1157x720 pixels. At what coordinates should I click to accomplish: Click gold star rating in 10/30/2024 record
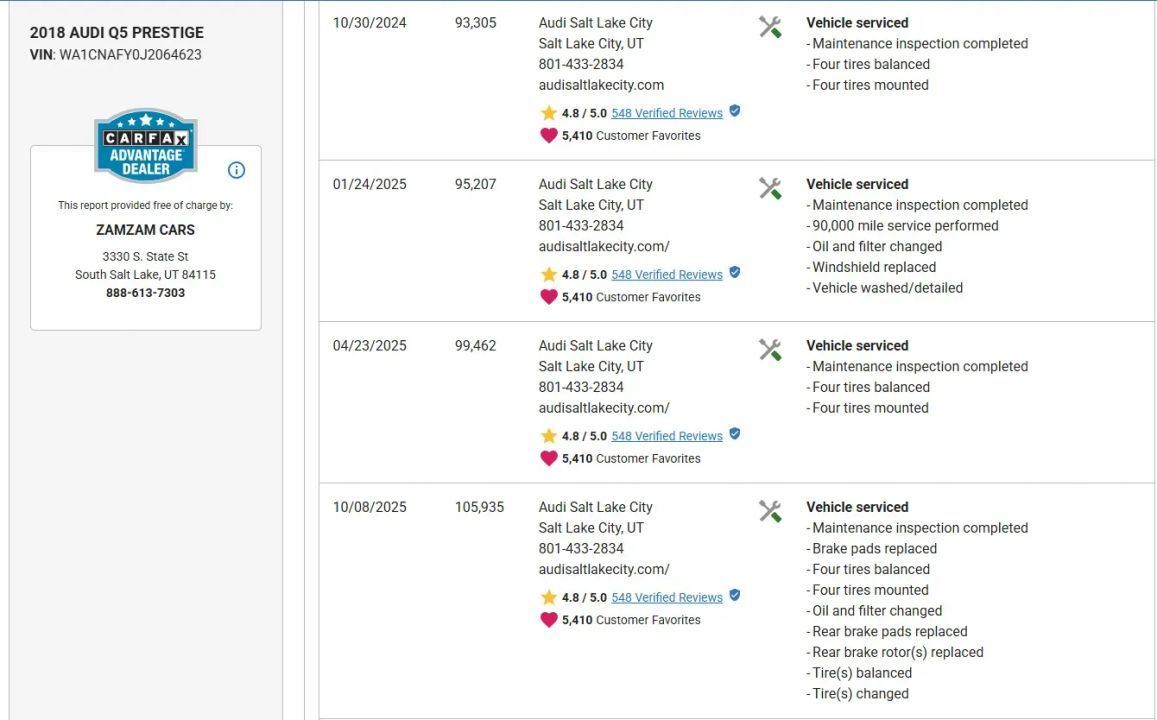[548, 113]
